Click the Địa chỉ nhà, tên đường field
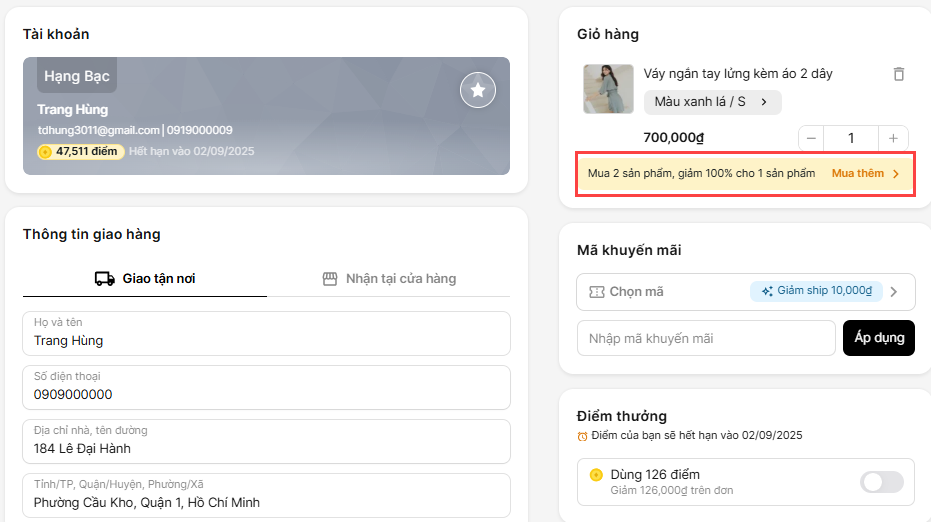This screenshot has height=522, width=931. (x=266, y=441)
